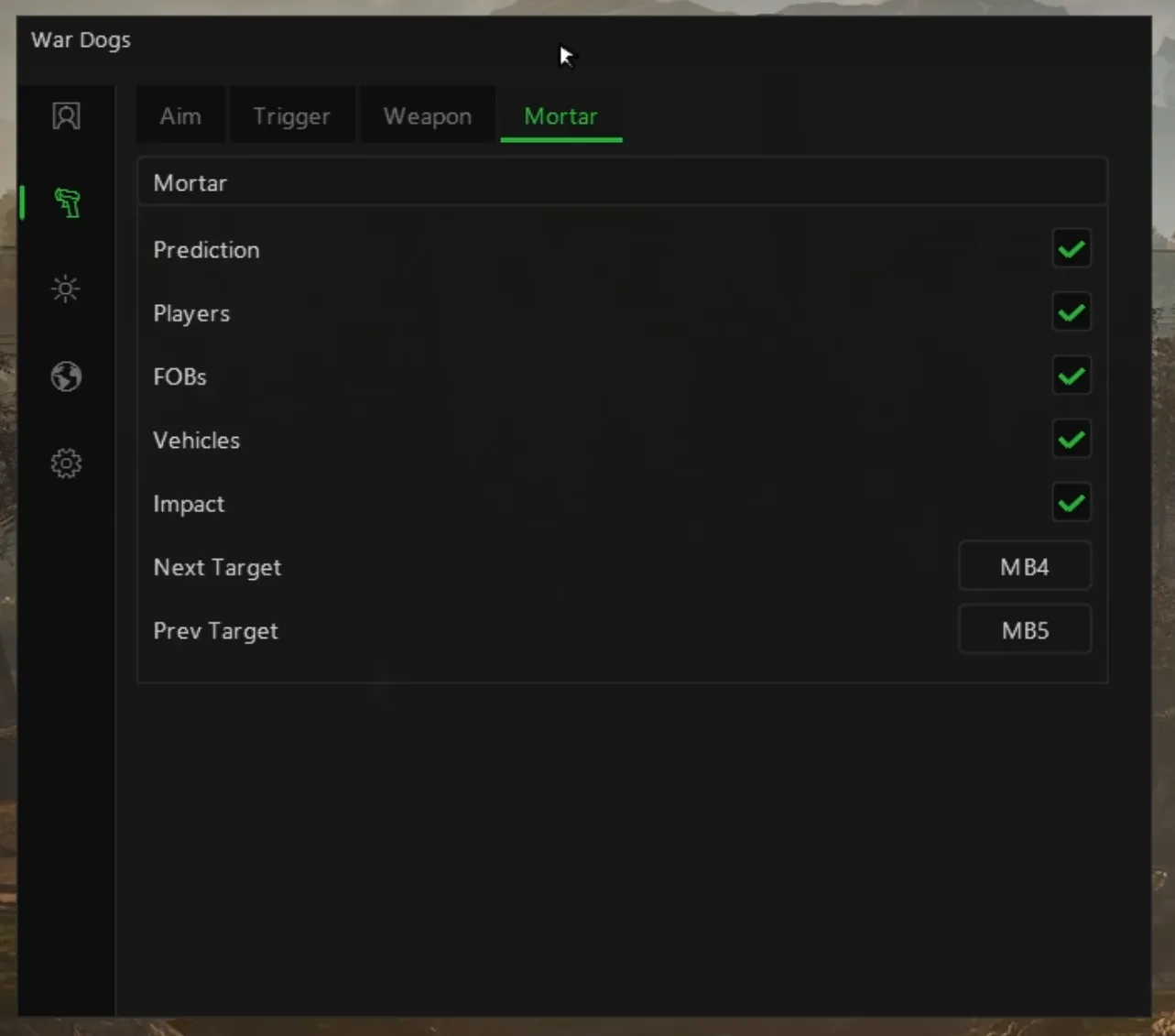The width and height of the screenshot is (1175, 1036).
Task: Uncheck the Players option
Action: tap(1071, 312)
